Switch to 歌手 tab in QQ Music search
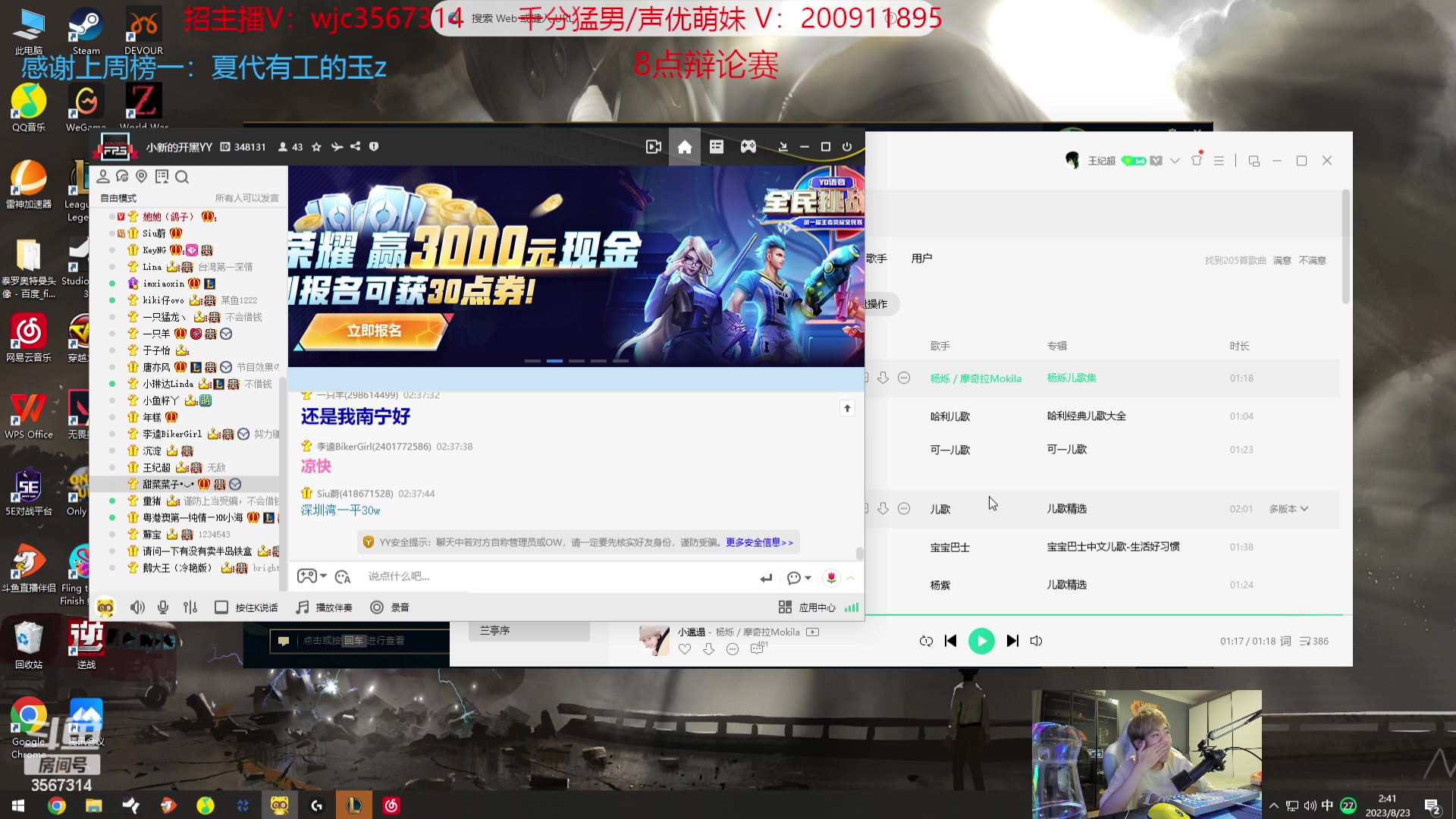The width and height of the screenshot is (1456, 819). click(877, 259)
